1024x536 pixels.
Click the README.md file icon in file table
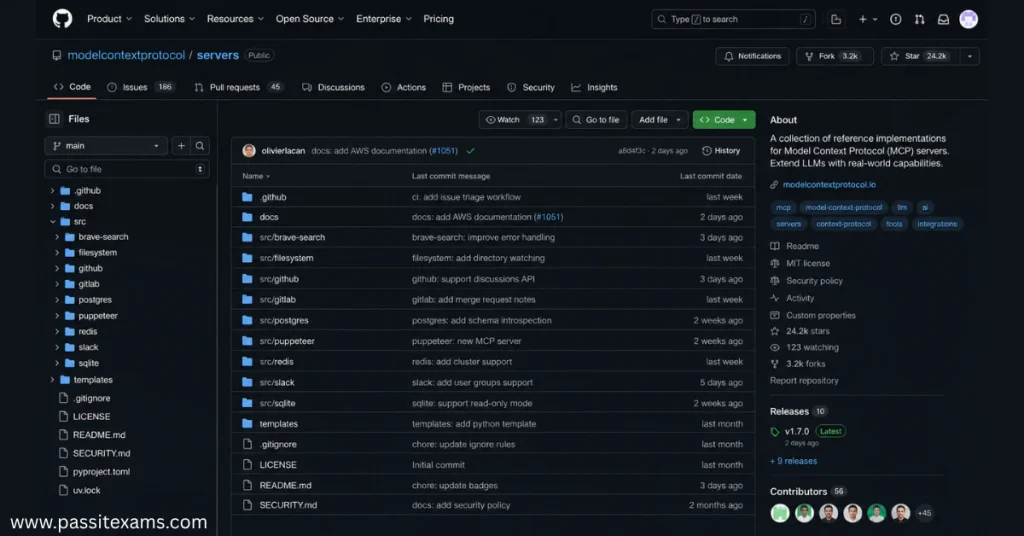pyautogui.click(x=247, y=485)
